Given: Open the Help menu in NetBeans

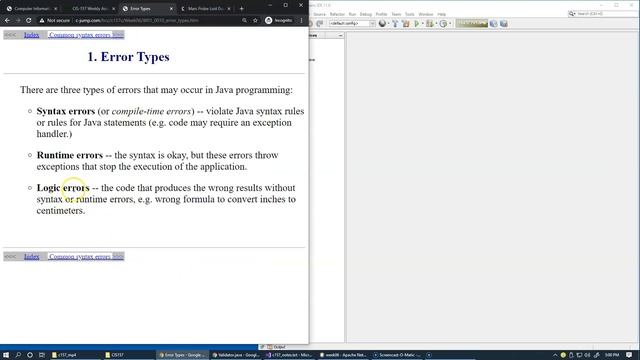Looking at the screenshot, I should [442, 14].
